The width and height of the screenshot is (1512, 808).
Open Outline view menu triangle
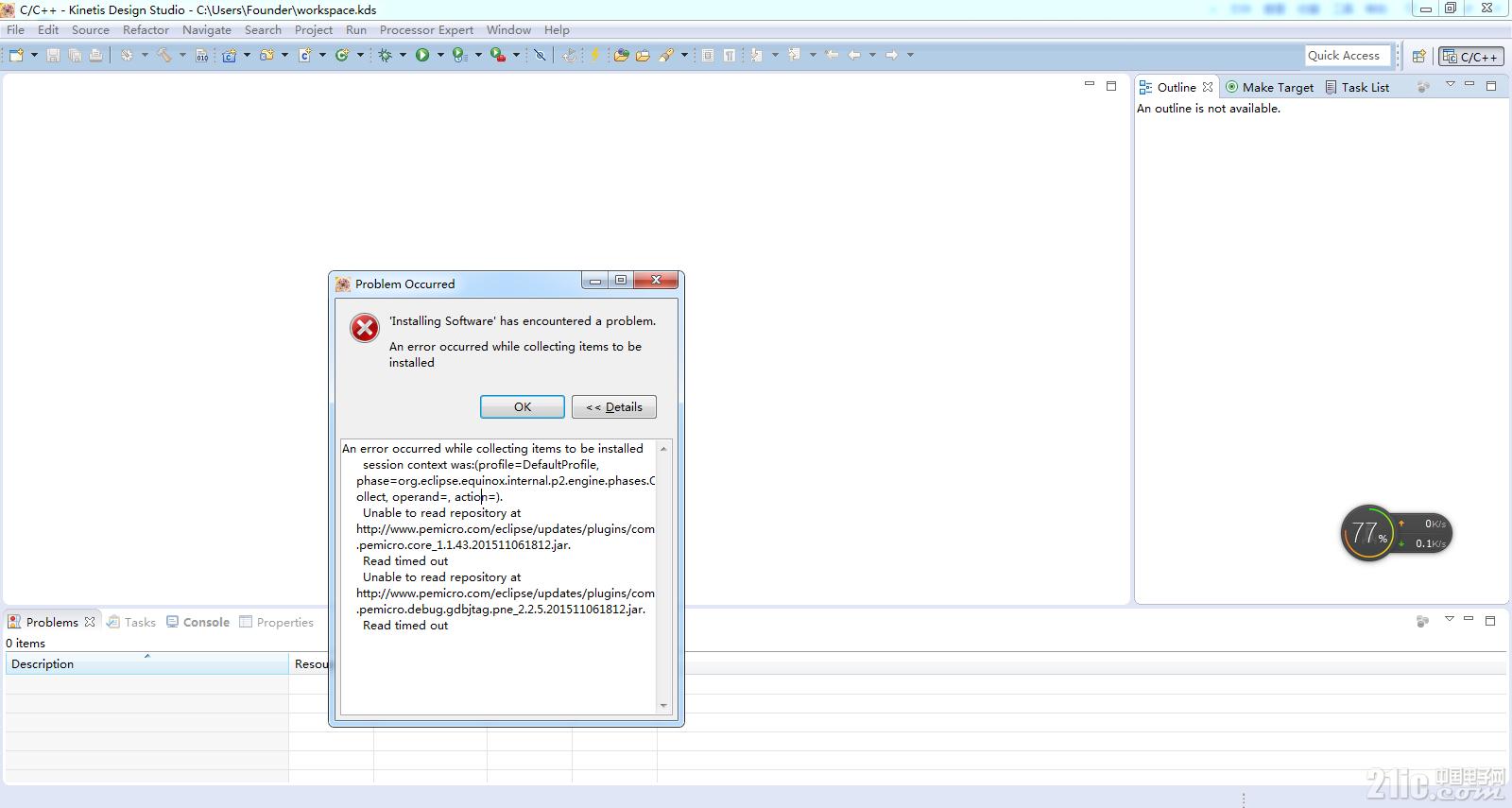click(1451, 84)
